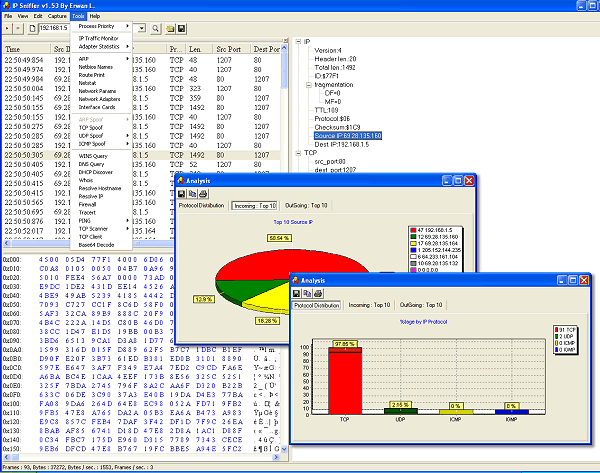Click the red TCP bar in the chart
This screenshot has height=473, width=600.
345,381
